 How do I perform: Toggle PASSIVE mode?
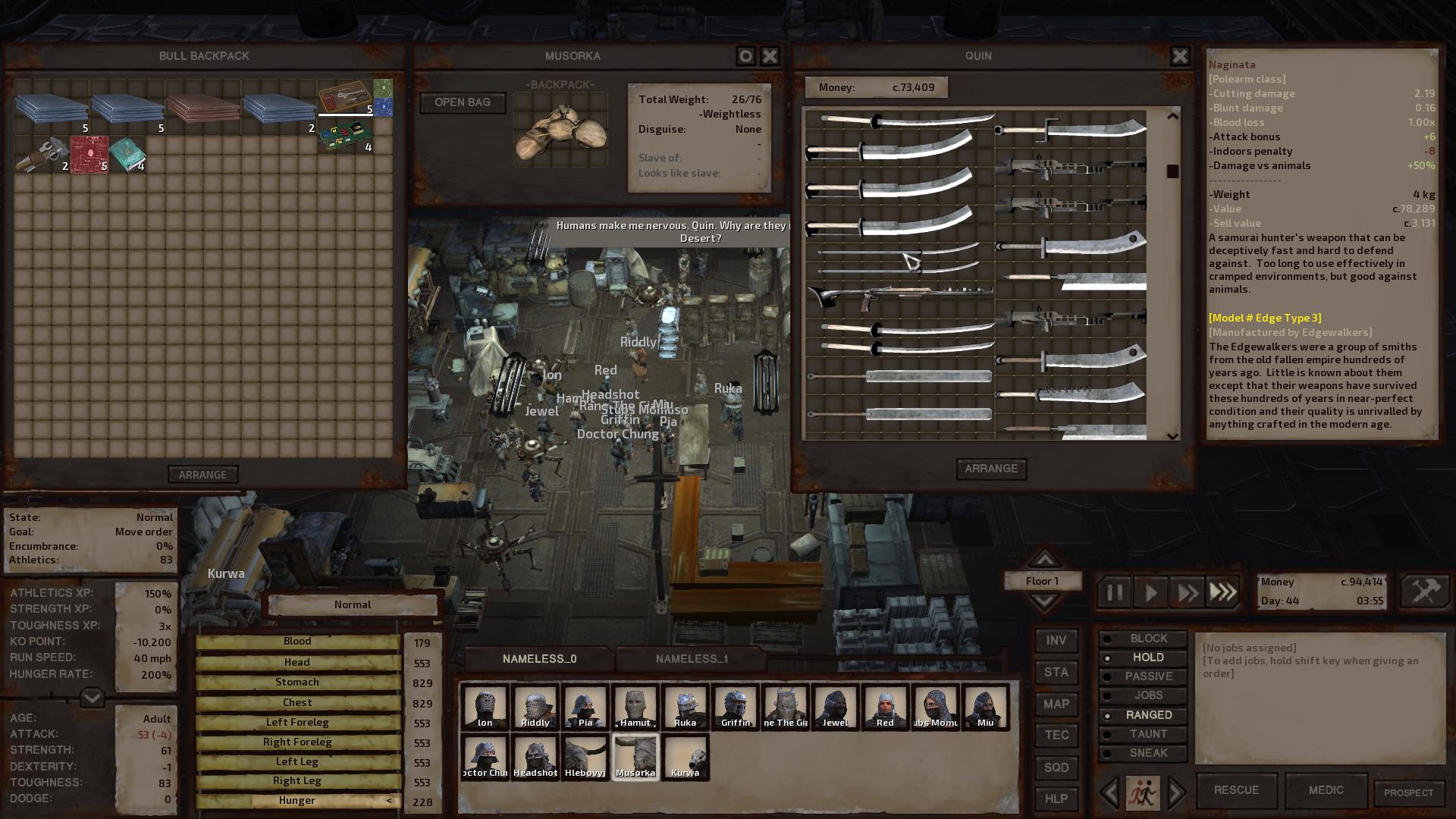pos(1143,676)
